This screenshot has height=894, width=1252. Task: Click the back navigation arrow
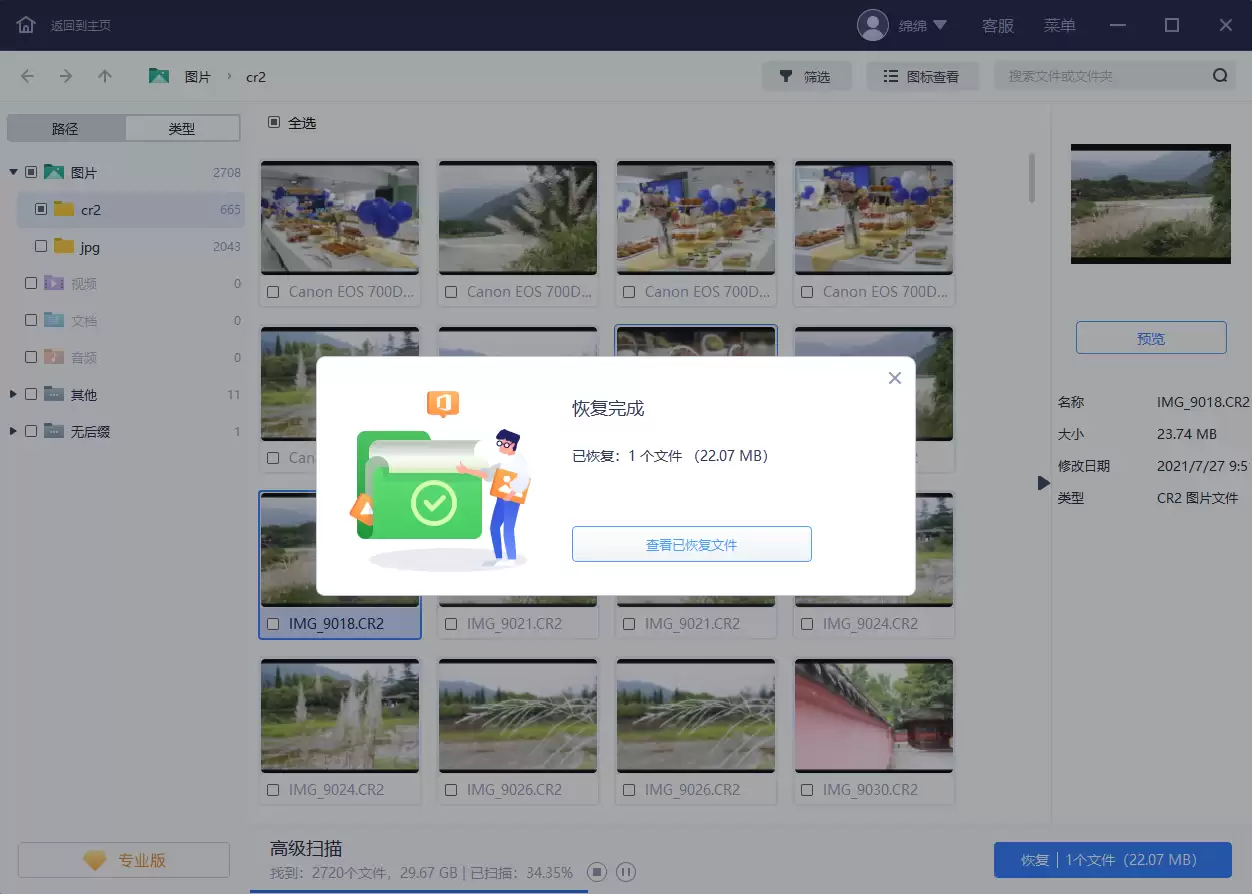click(x=26, y=75)
